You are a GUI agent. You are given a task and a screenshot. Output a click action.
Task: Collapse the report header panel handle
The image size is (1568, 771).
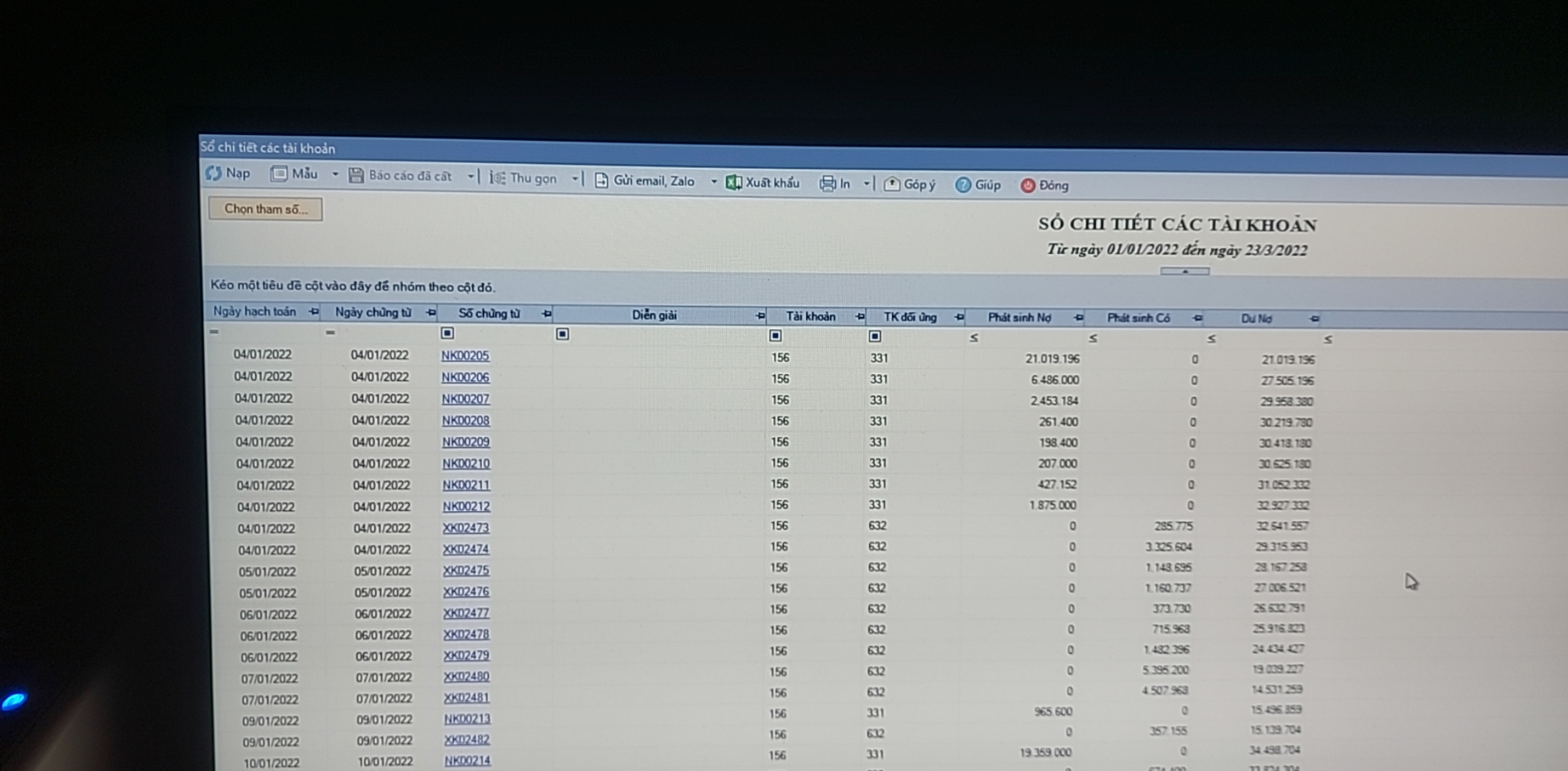coord(1184,271)
